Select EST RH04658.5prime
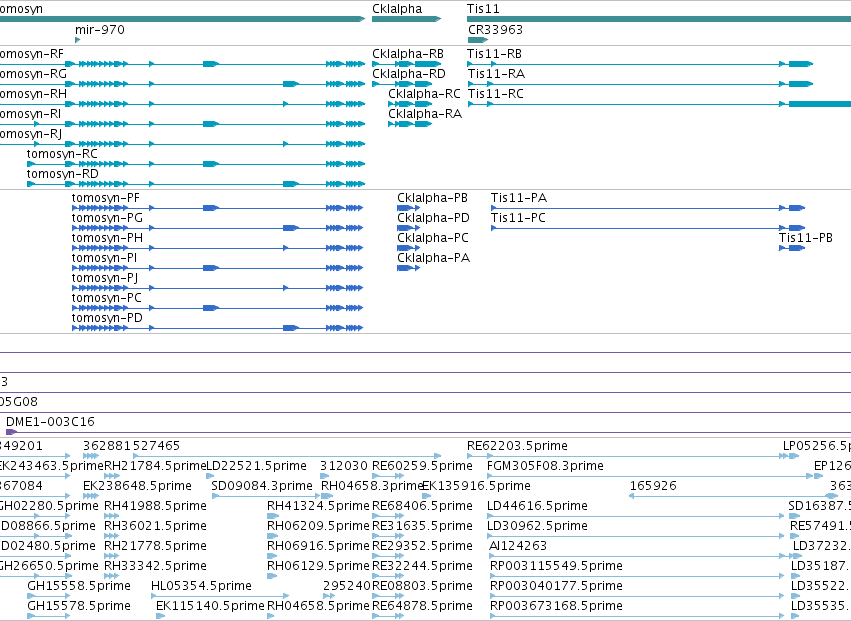Screen dimensions: 851x621 (x=318, y=606)
